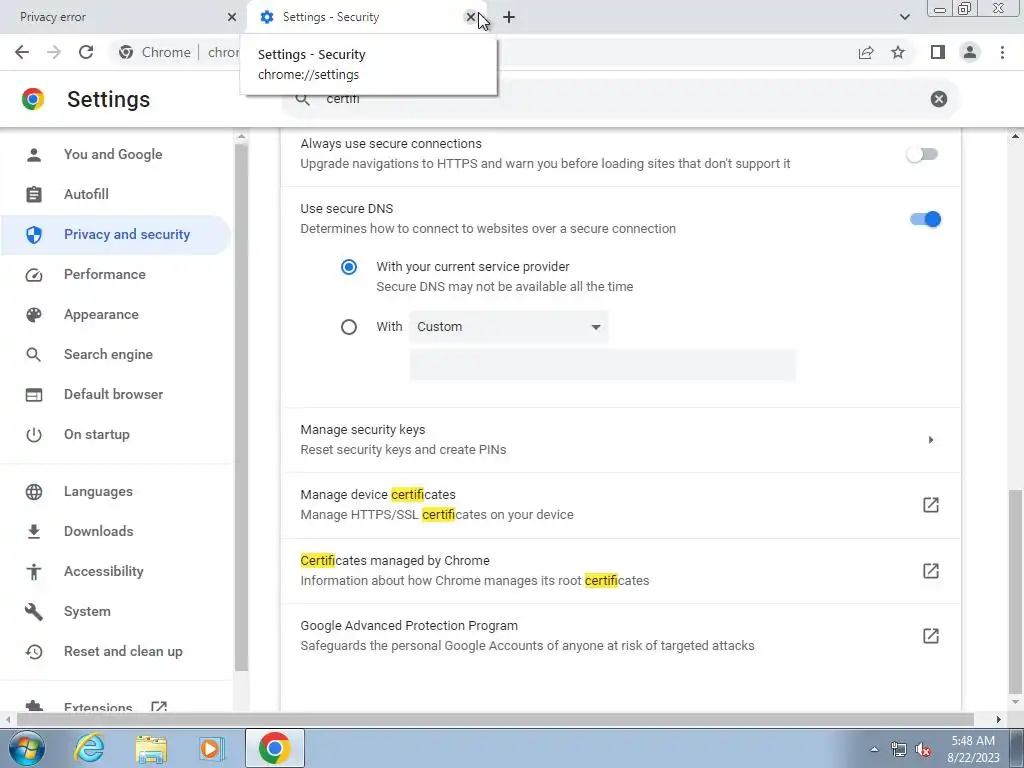Open the Custom DNS provider dropdown
1024x768 pixels.
tap(508, 327)
